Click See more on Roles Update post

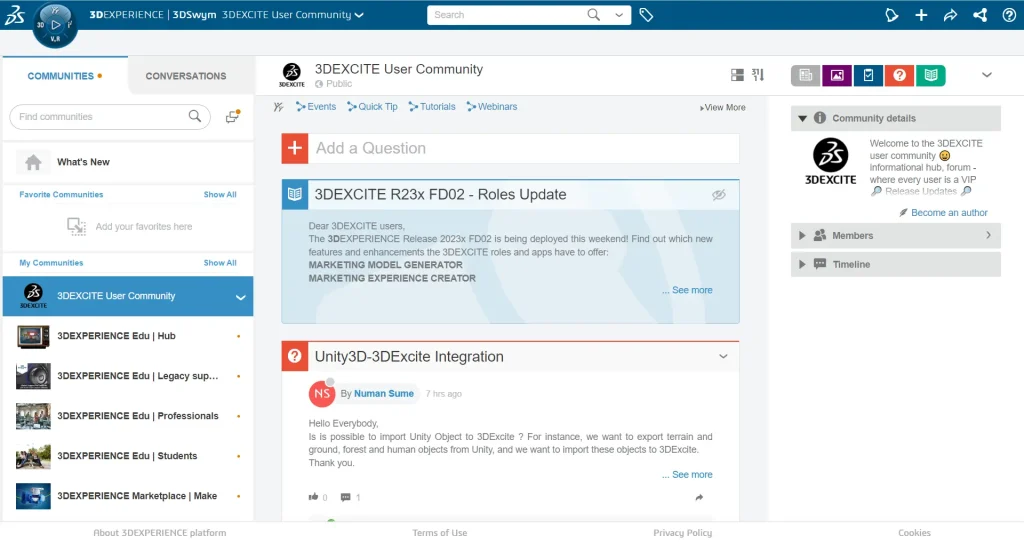692,290
